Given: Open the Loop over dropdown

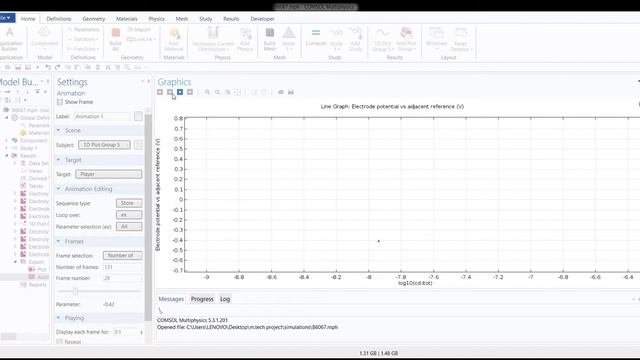Looking at the screenshot, I should (129, 215).
